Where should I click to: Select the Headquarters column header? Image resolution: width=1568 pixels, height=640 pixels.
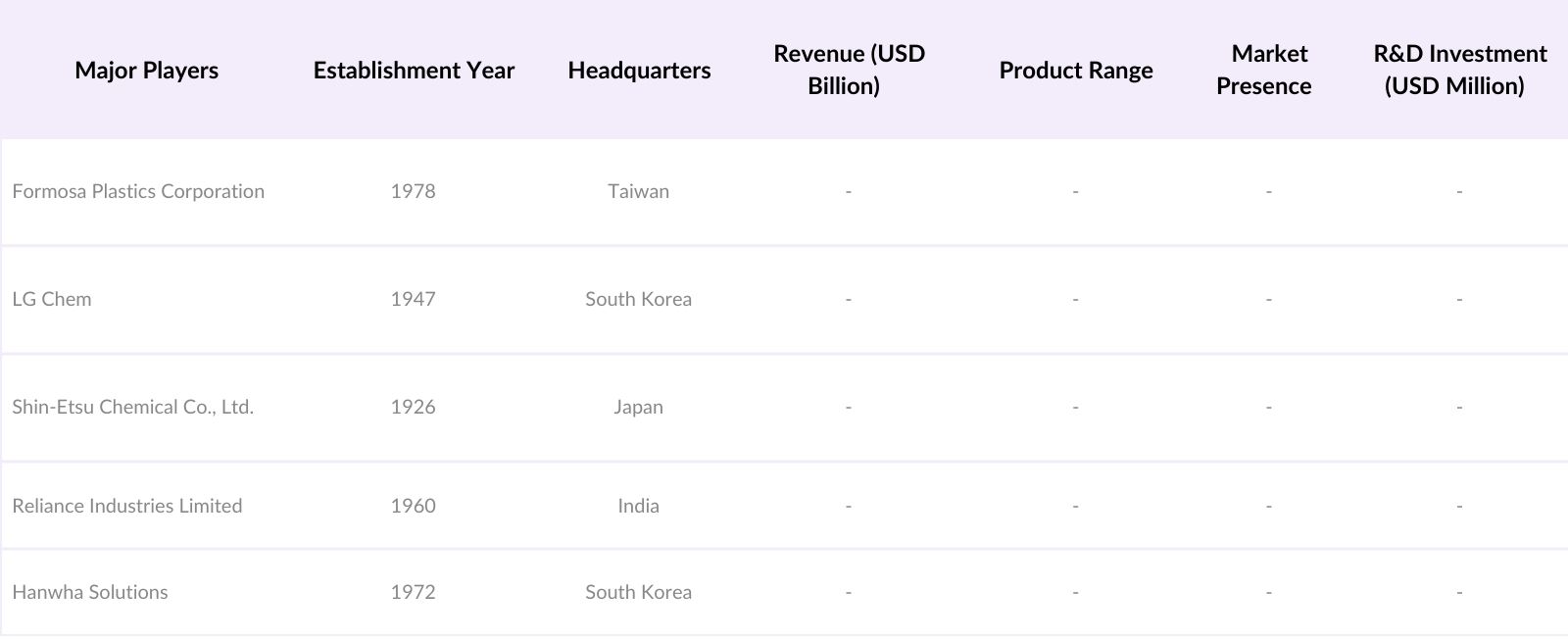pos(639,71)
